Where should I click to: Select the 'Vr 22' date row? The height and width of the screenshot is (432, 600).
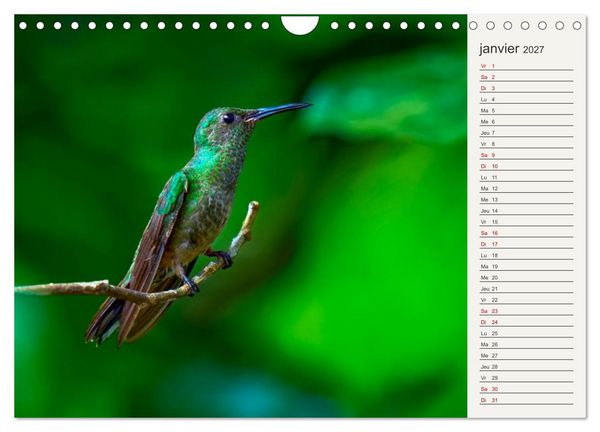pos(527,300)
